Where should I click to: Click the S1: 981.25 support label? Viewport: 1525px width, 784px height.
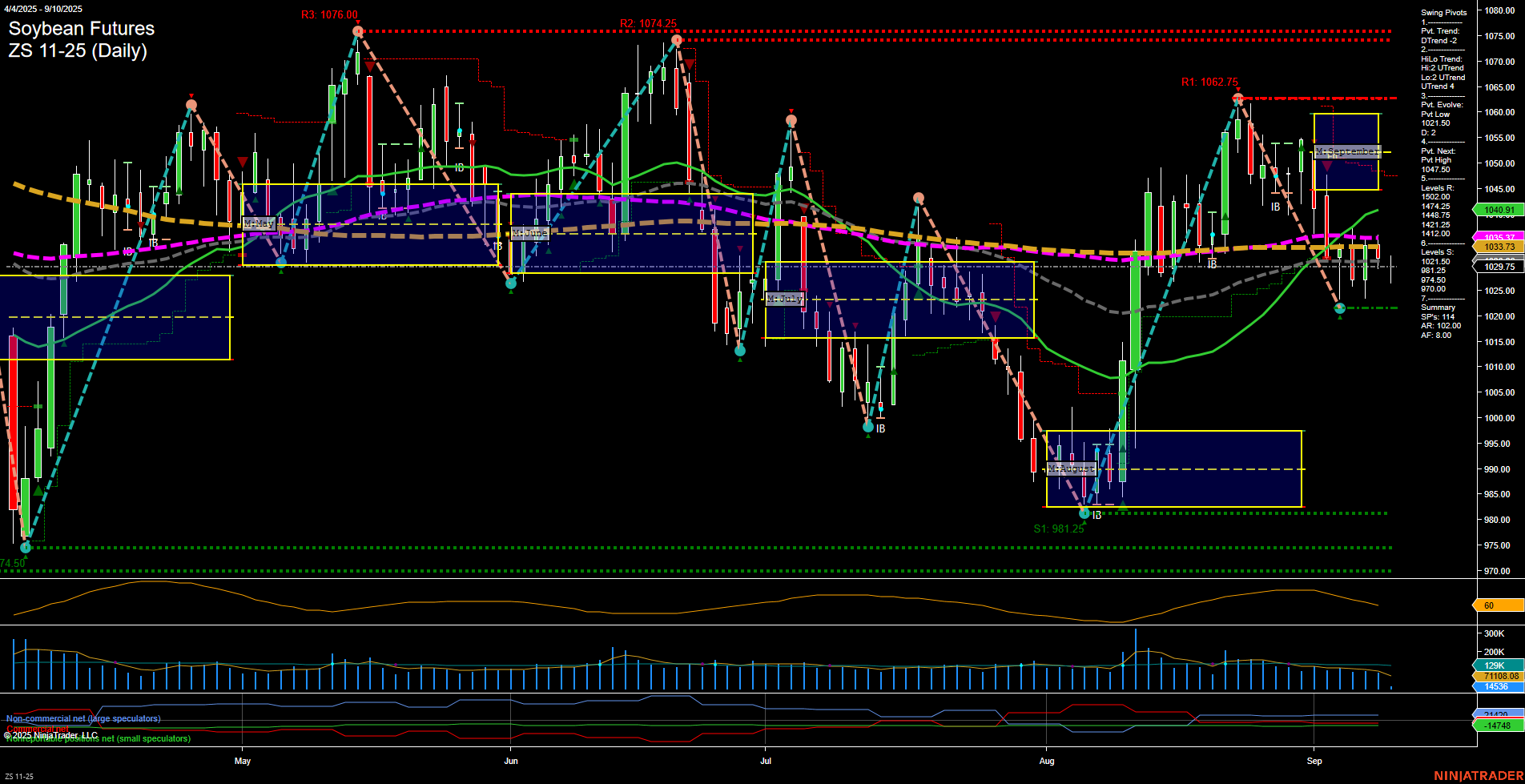(x=1060, y=529)
